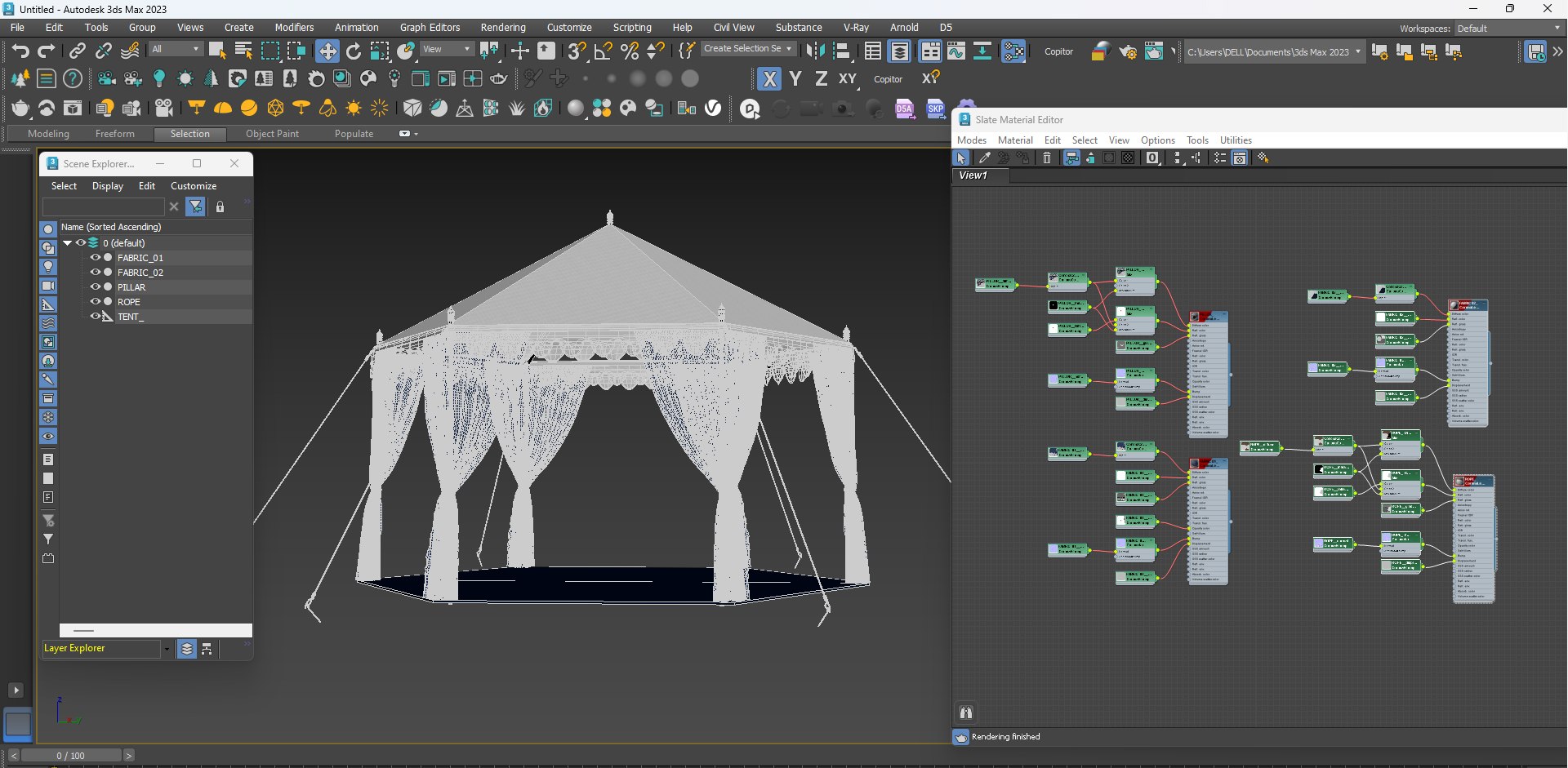Image resolution: width=1568 pixels, height=768 pixels.
Task: Activate the Select Object tool
Action: click(x=217, y=51)
